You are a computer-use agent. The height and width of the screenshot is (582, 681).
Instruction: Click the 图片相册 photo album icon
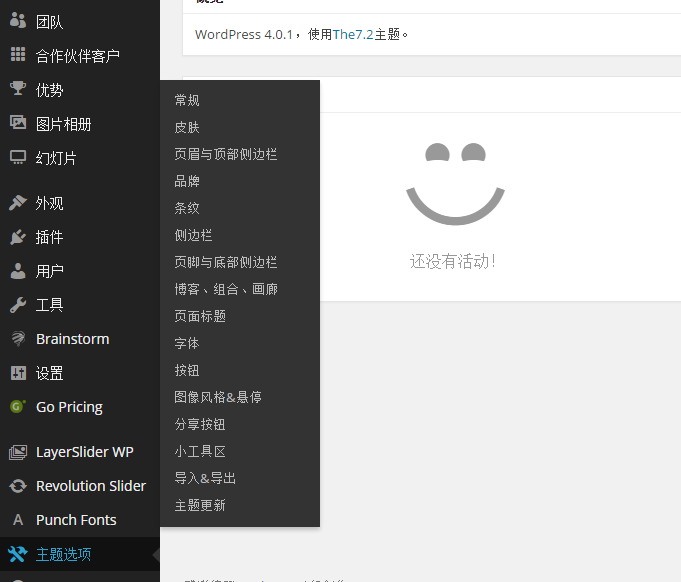click(17, 123)
